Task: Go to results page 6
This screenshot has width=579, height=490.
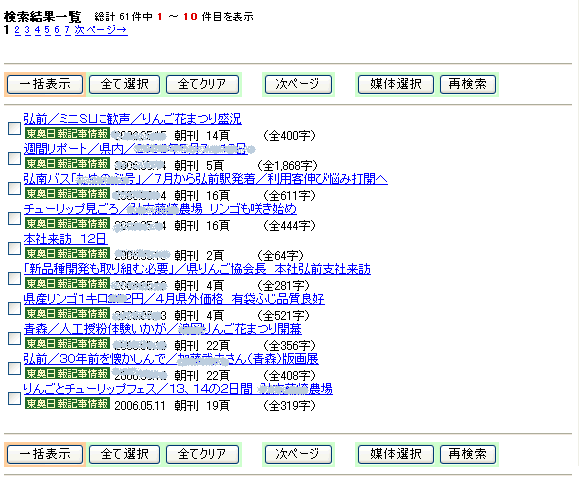Action: coord(57,30)
